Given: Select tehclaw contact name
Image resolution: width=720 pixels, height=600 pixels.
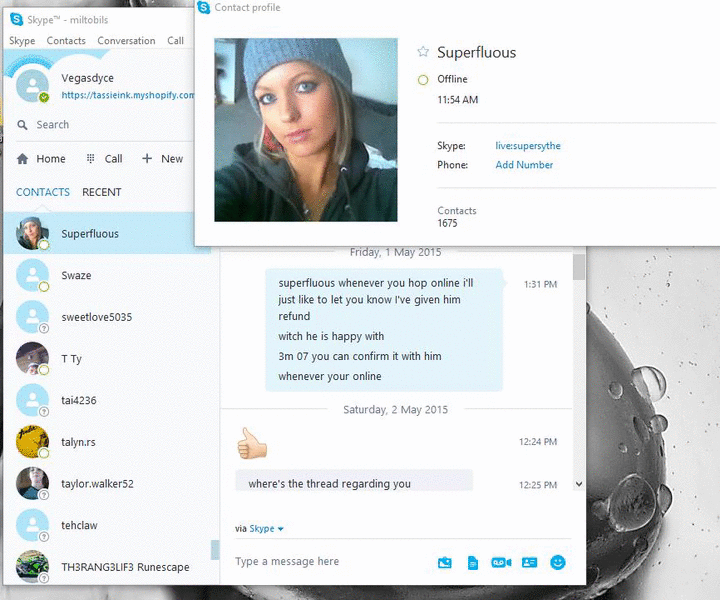Looking at the screenshot, I should [x=79, y=525].
